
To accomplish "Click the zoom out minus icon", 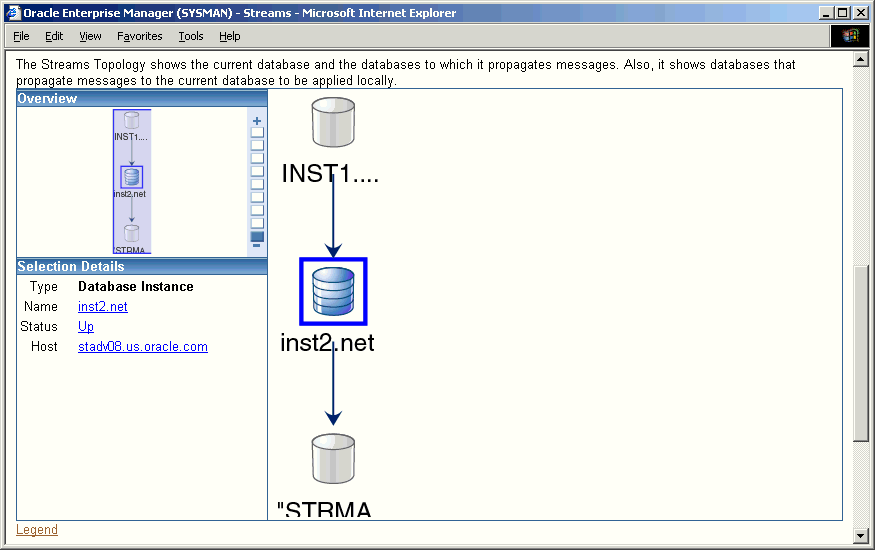I will pos(257,246).
